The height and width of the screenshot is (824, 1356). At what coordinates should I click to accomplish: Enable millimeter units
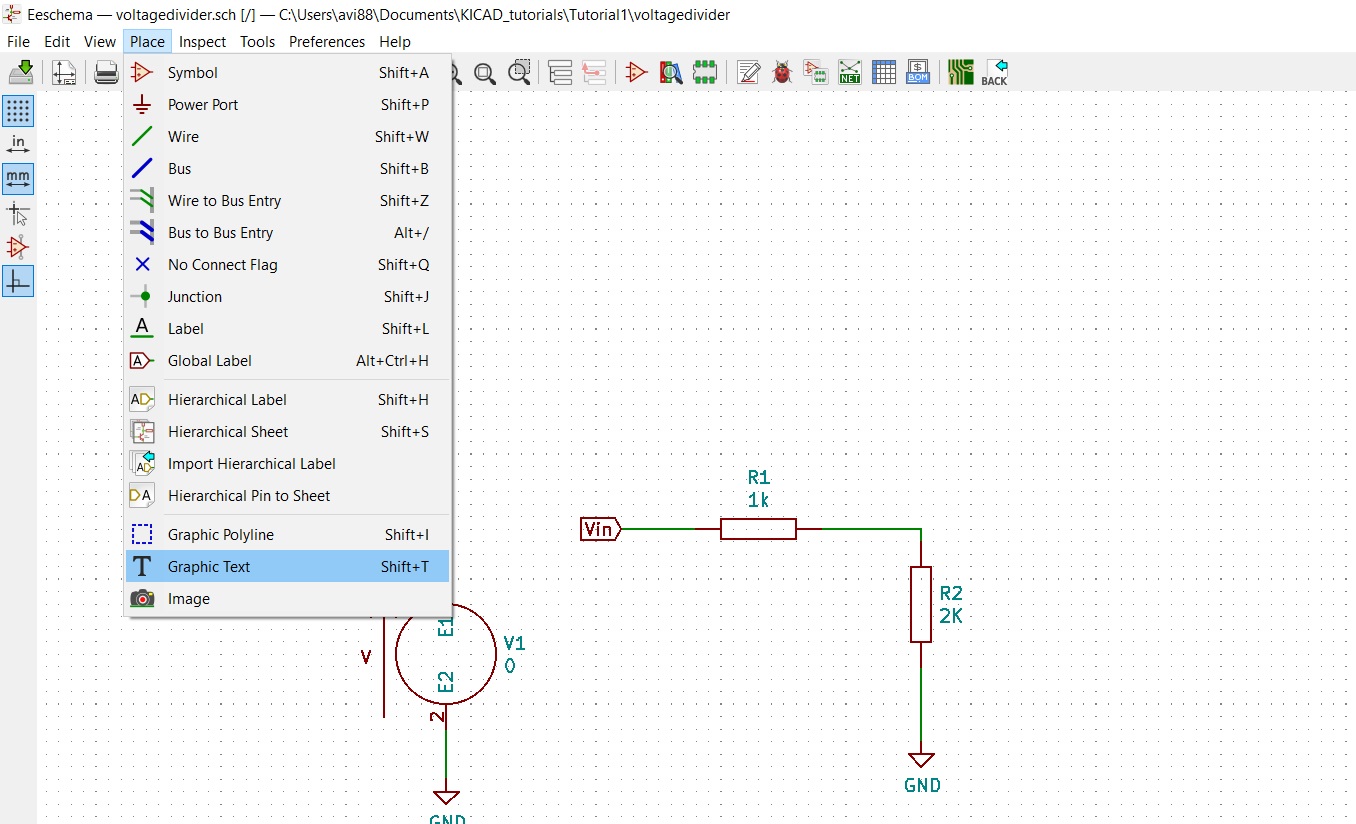tap(18, 179)
